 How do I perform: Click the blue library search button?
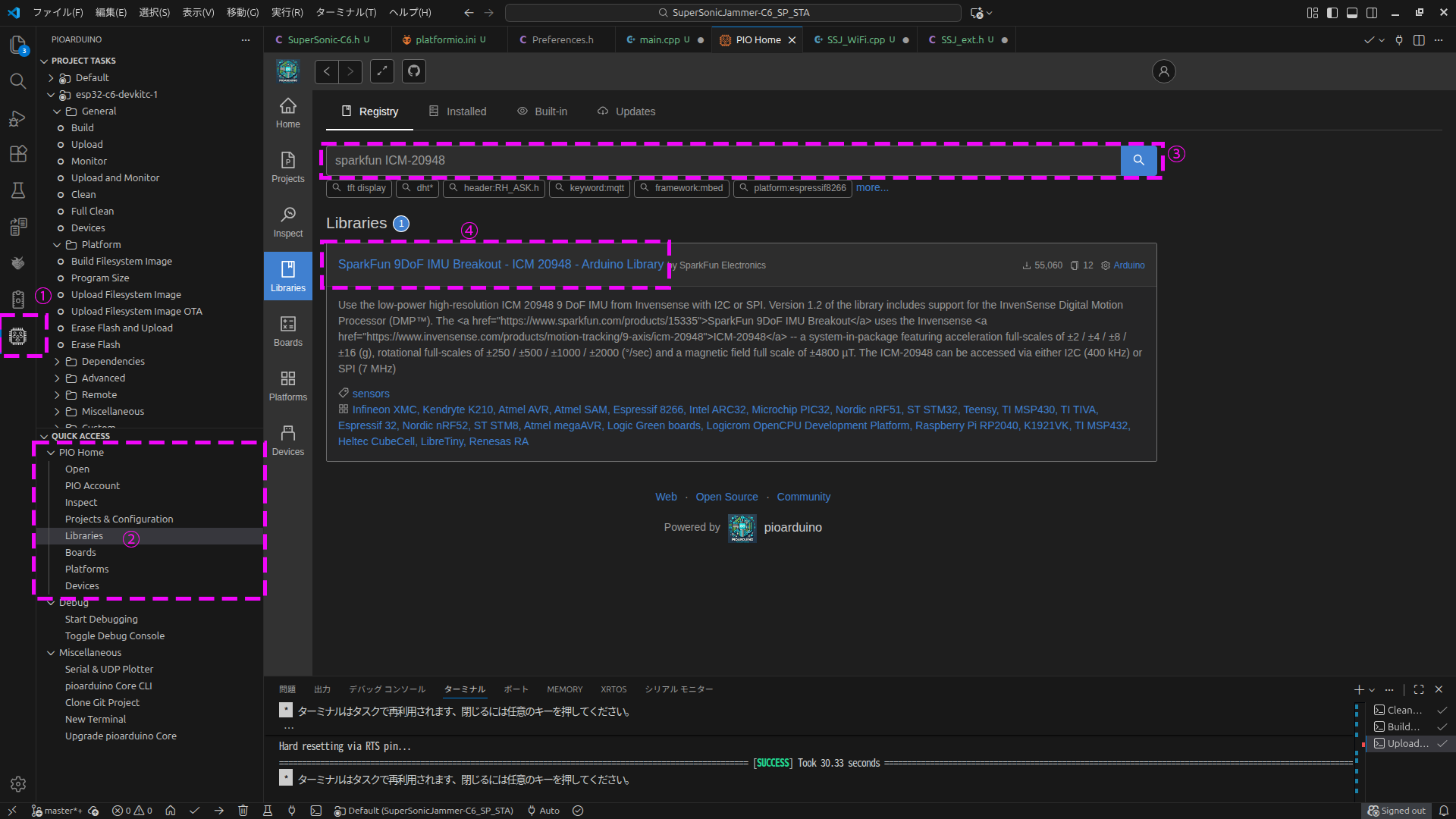[x=1138, y=160]
